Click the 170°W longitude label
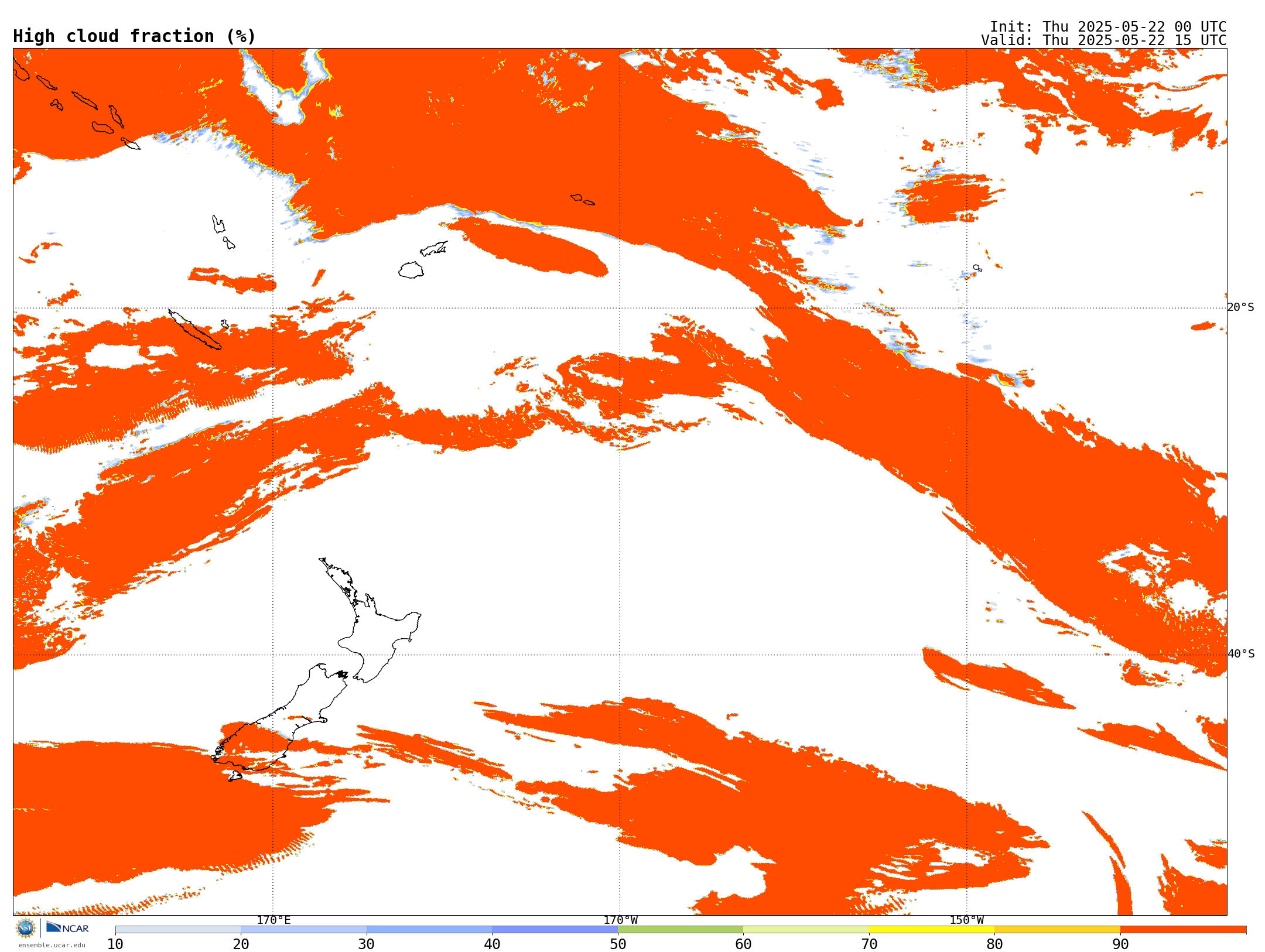 point(620,920)
